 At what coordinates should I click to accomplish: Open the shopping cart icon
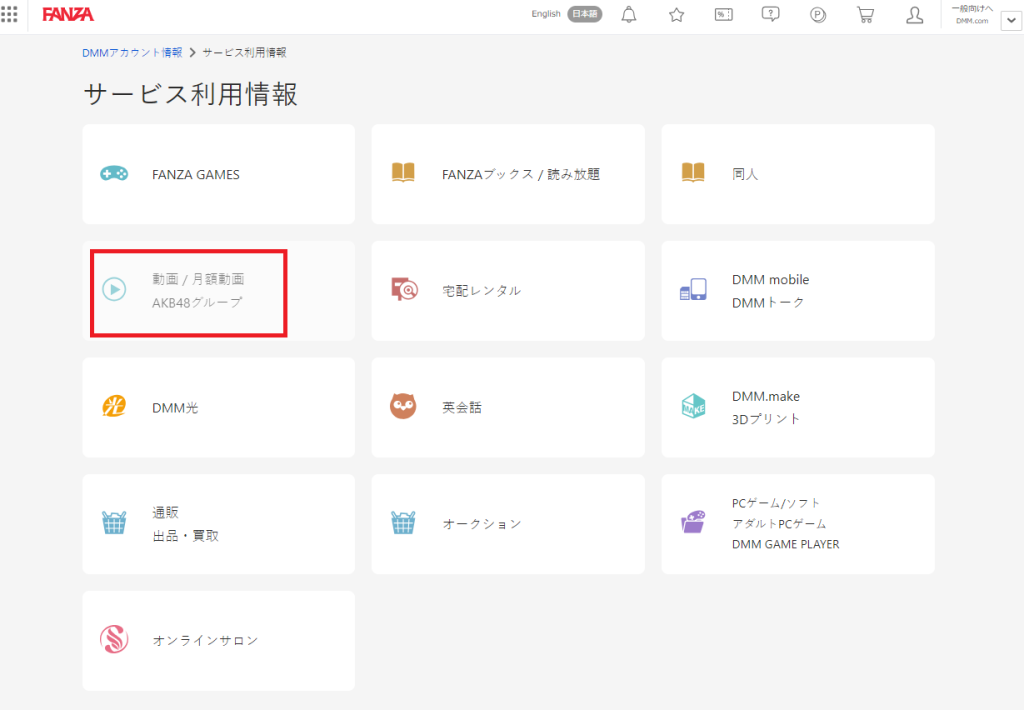pos(865,15)
